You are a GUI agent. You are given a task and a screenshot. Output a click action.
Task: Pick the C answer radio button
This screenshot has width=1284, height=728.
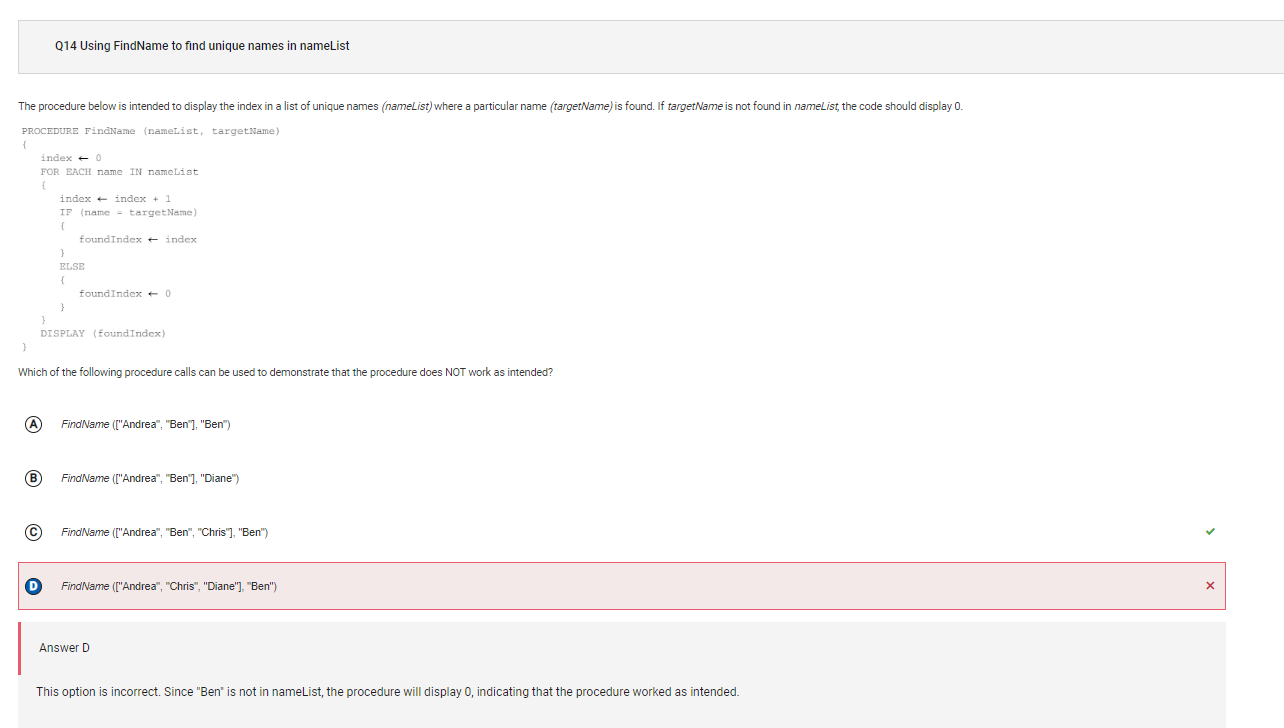33,532
